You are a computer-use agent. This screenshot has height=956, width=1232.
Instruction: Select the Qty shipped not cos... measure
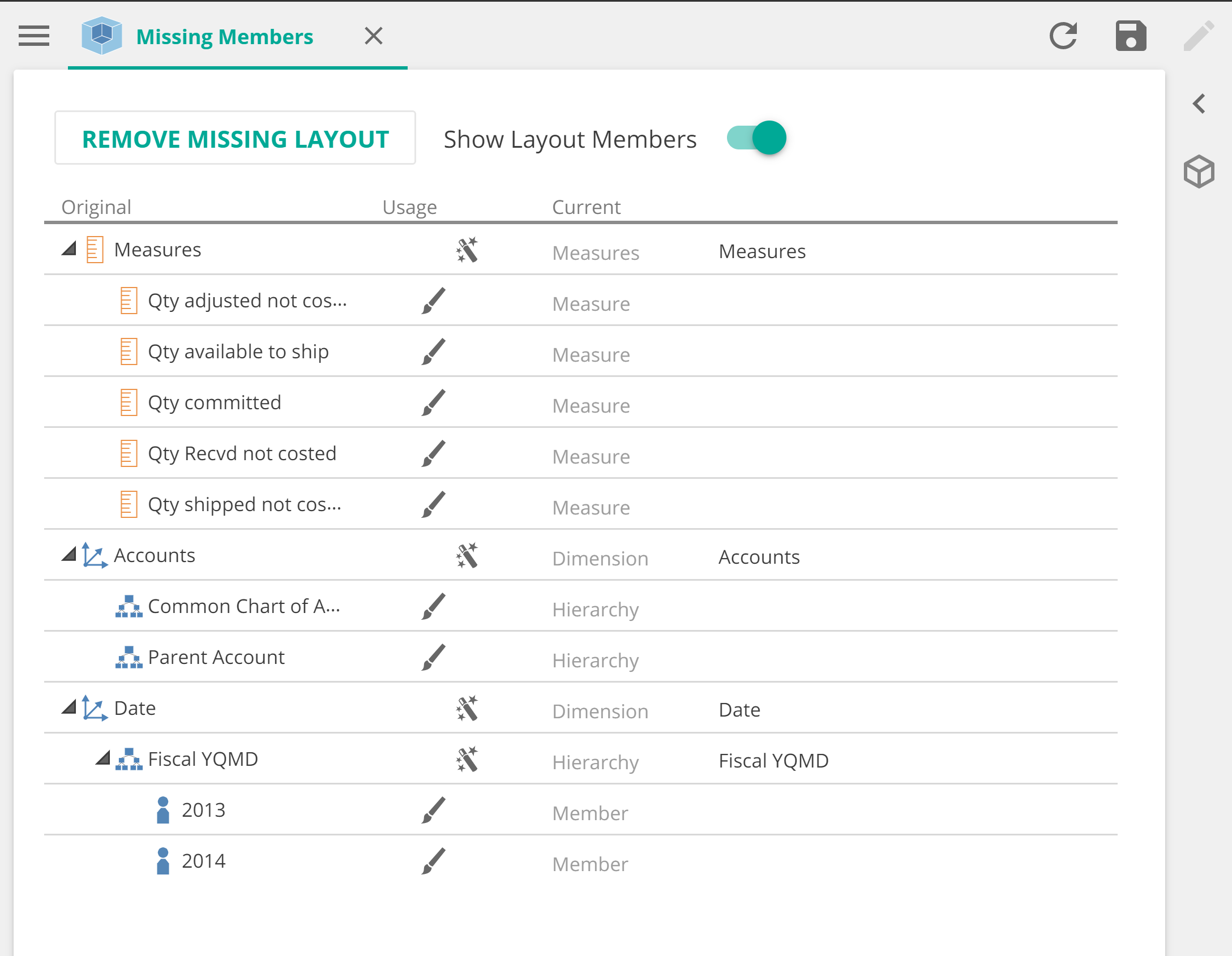[245, 504]
